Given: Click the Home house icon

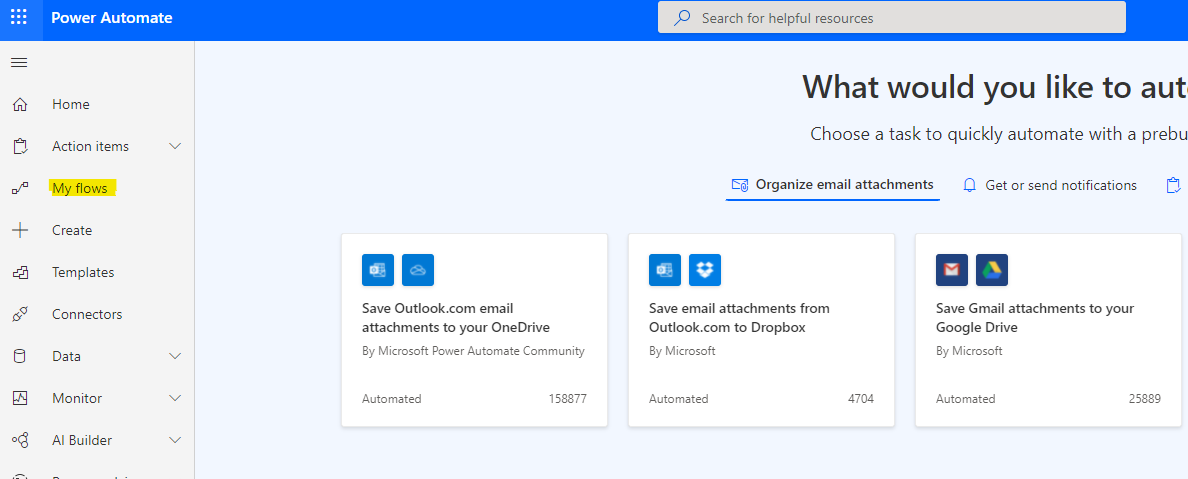Looking at the screenshot, I should pyautogui.click(x=20, y=105).
